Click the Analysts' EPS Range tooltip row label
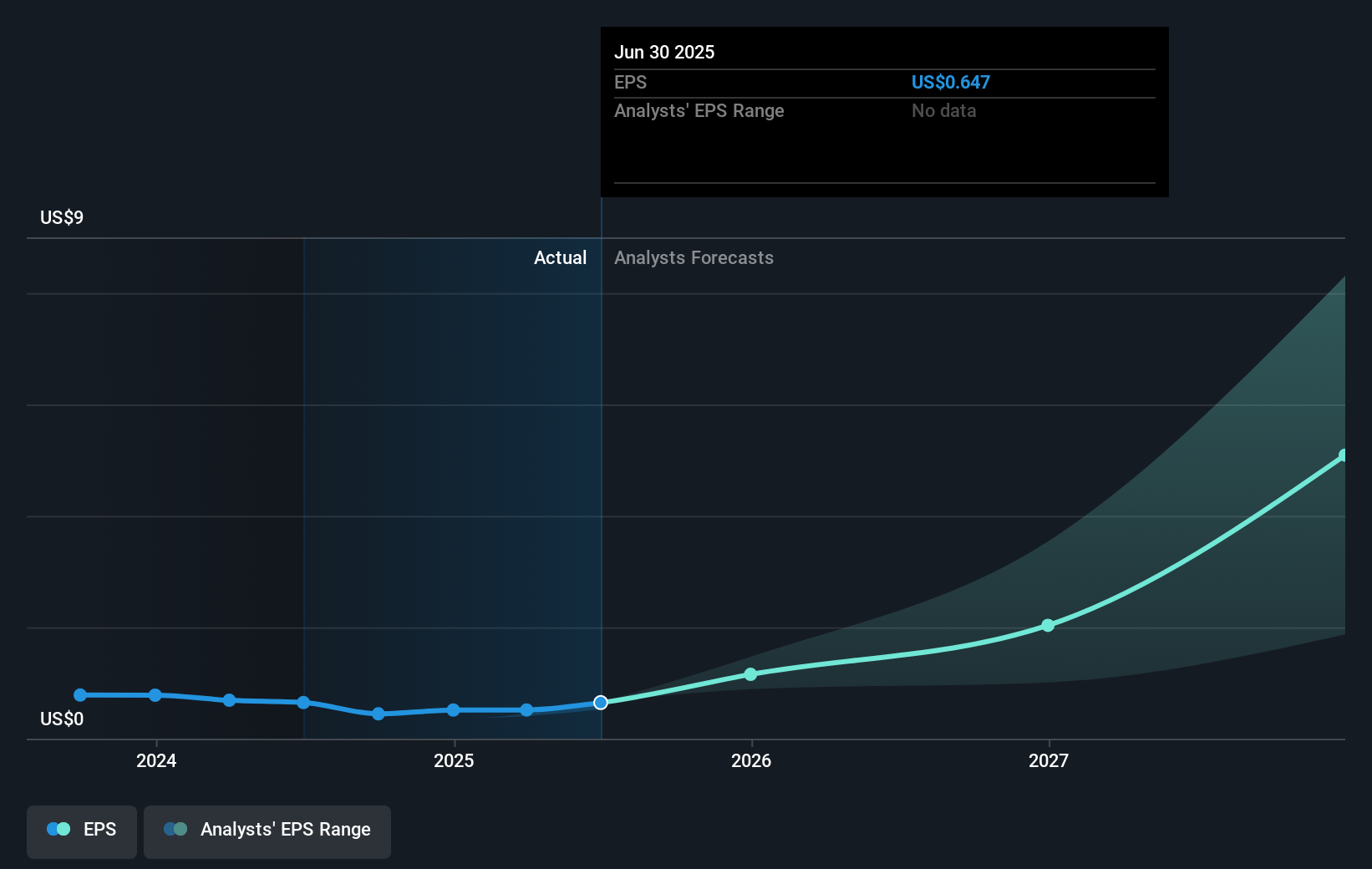The image size is (1372, 869). 699,110
